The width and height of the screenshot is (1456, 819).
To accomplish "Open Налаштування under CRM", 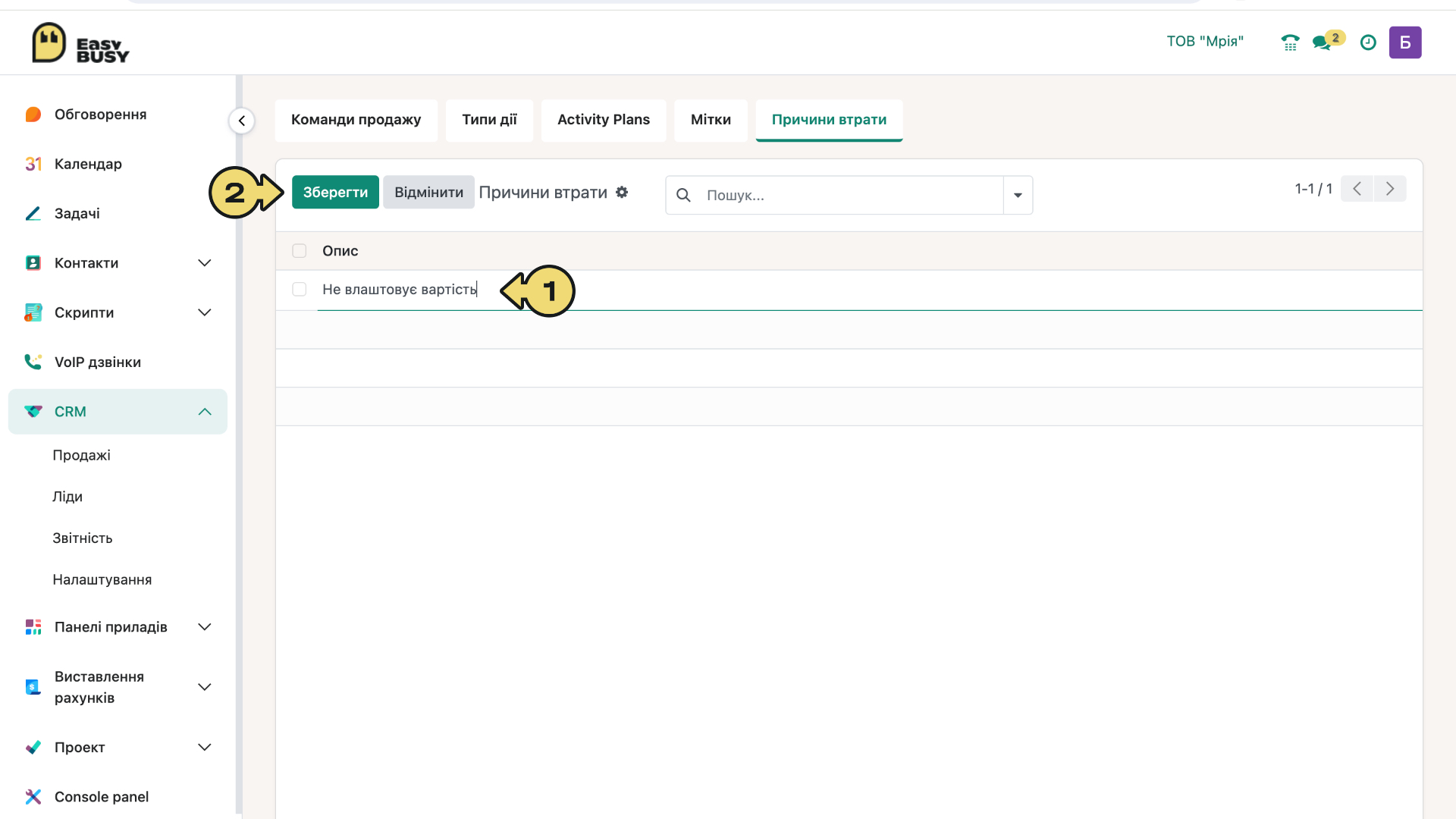I will click(102, 580).
